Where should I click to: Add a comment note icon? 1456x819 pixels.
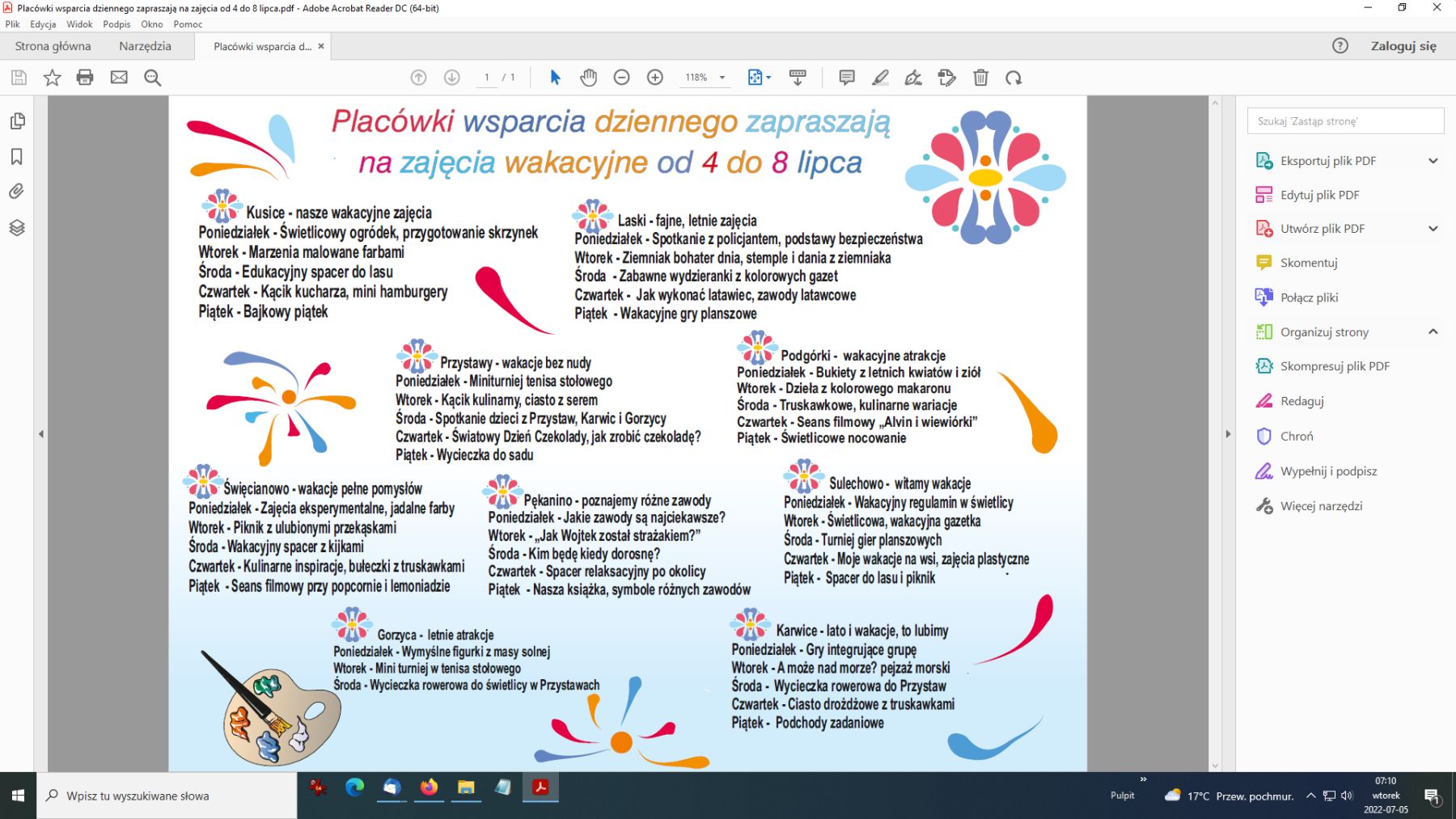[x=847, y=78]
